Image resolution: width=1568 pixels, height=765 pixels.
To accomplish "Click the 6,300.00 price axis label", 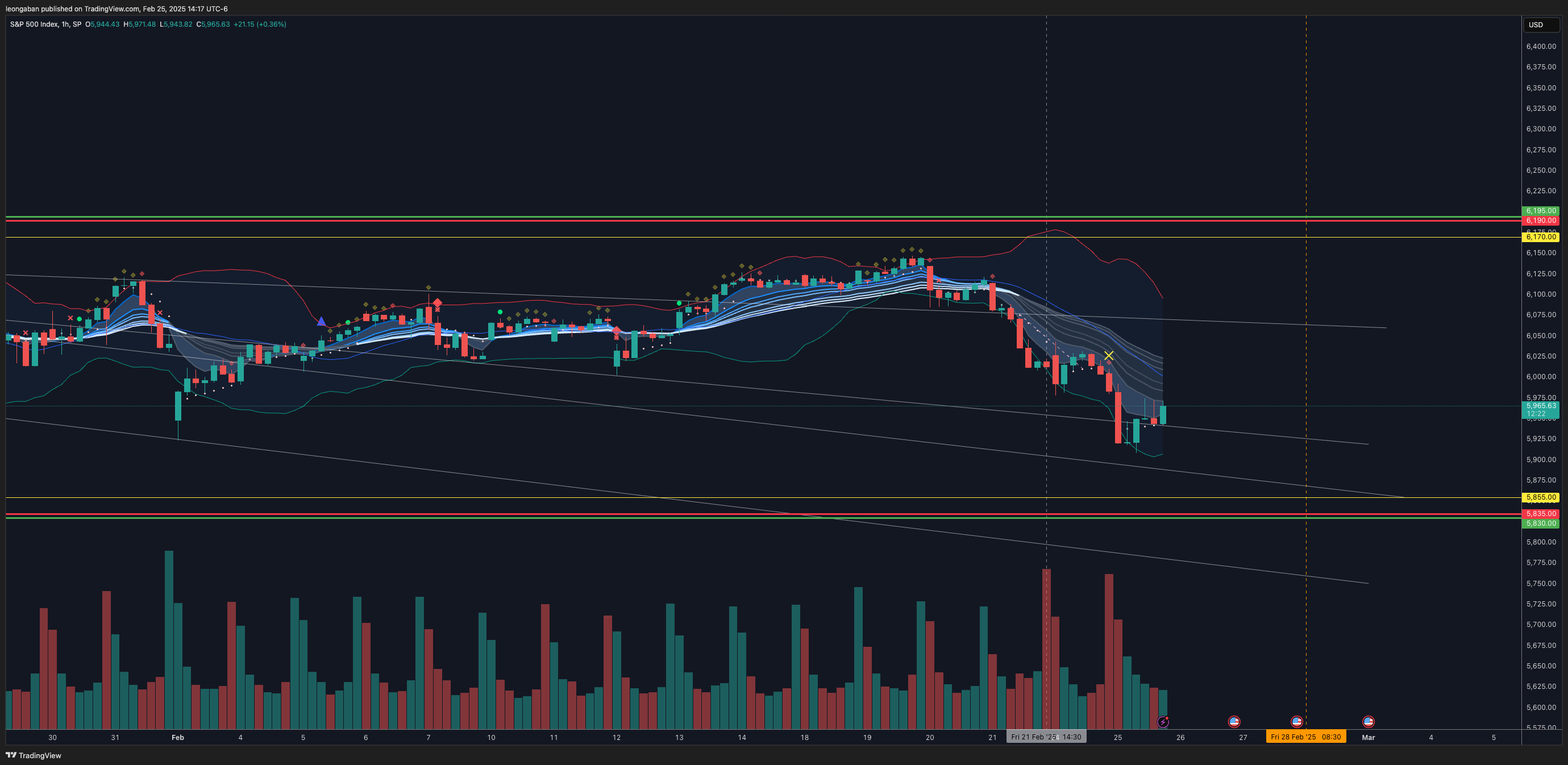I will [x=1541, y=129].
